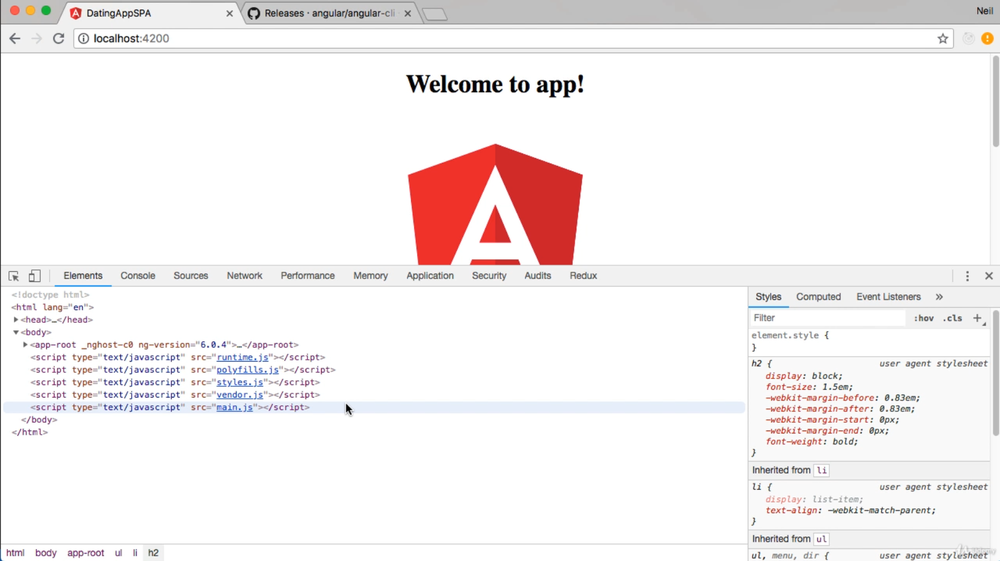The image size is (1000, 561).
Task: Switch to the DatingAppSPA tab
Action: coord(152,13)
